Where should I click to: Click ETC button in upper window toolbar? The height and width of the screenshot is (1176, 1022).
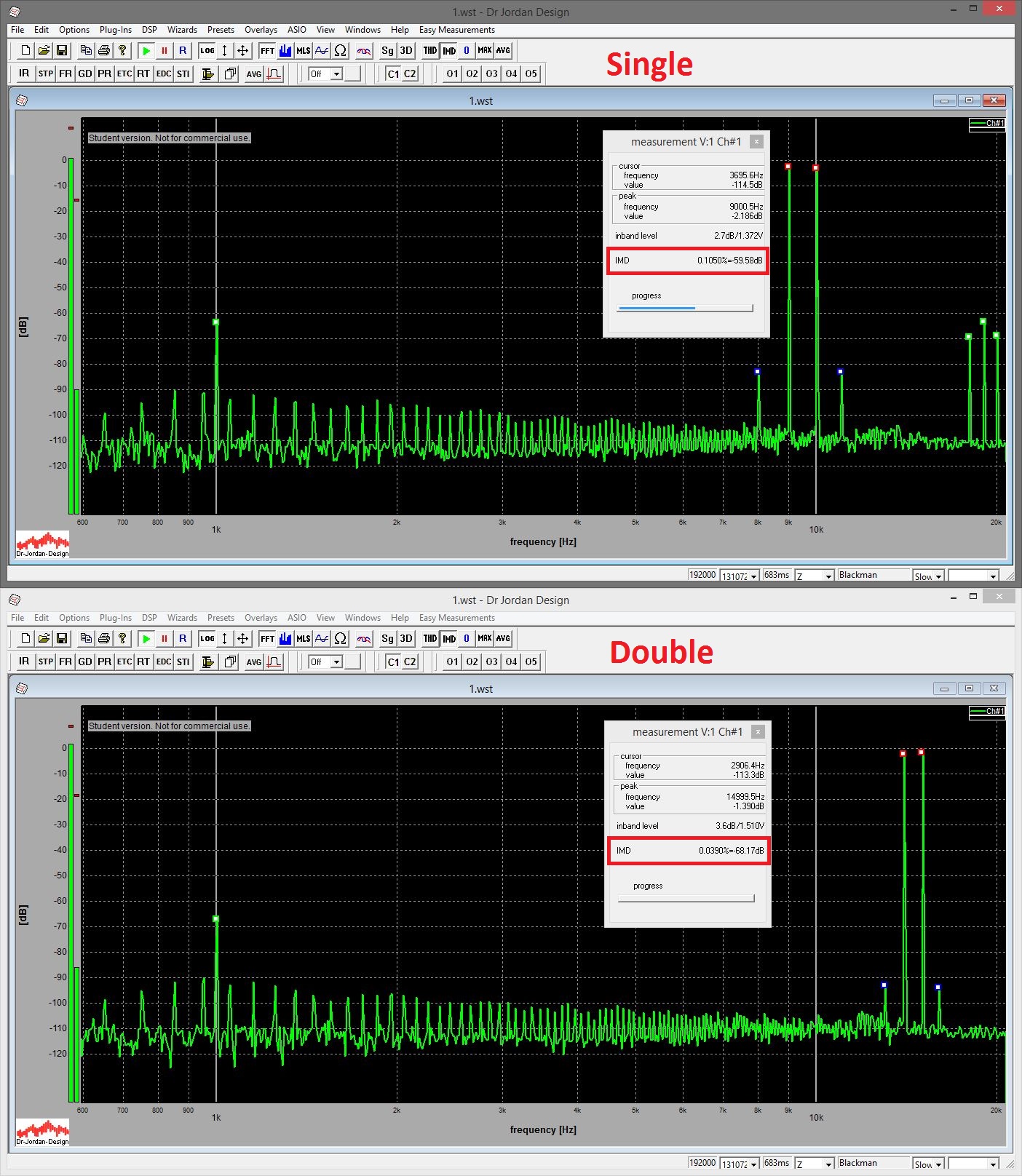tap(124, 73)
